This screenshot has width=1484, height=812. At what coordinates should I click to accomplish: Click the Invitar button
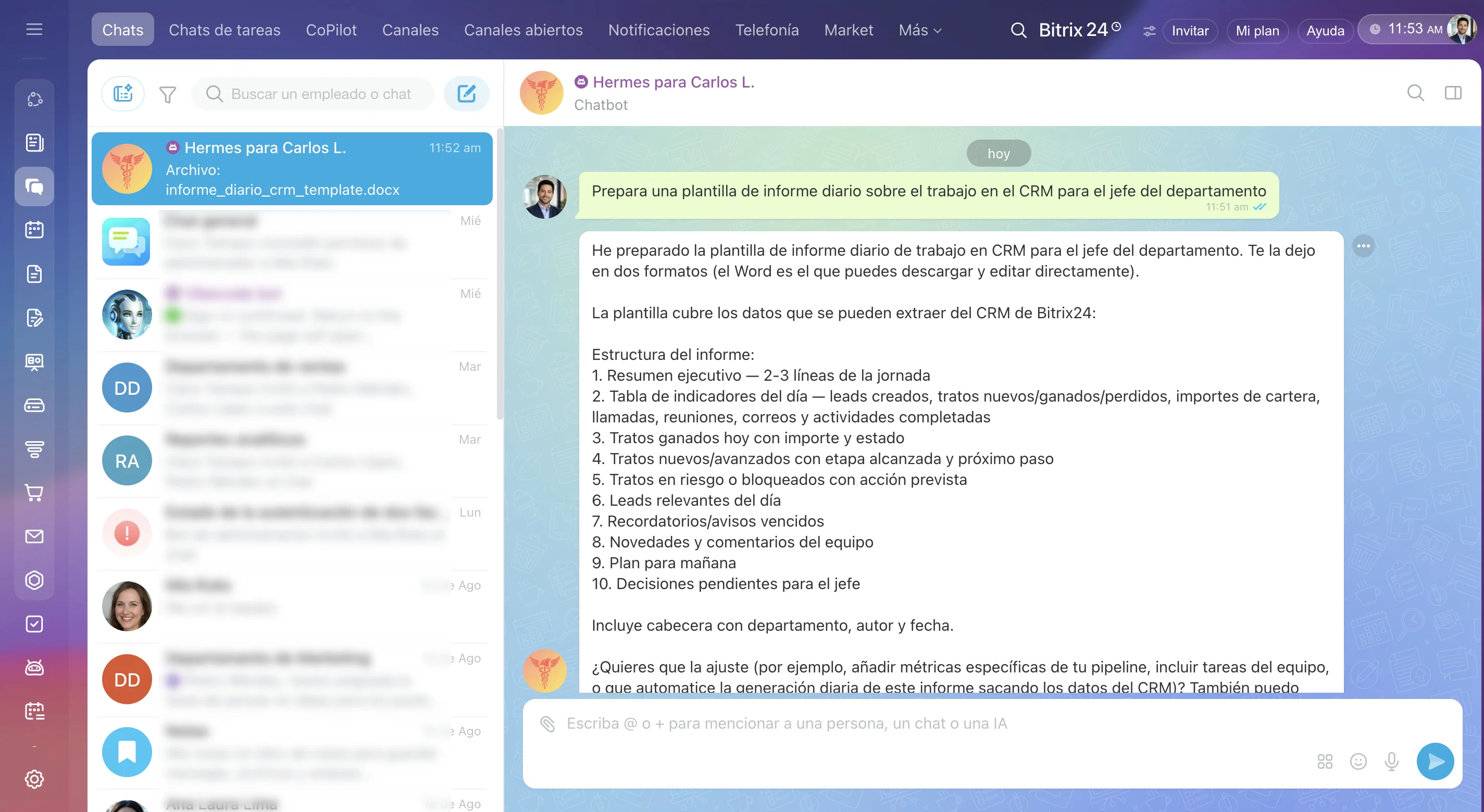coord(1190,31)
